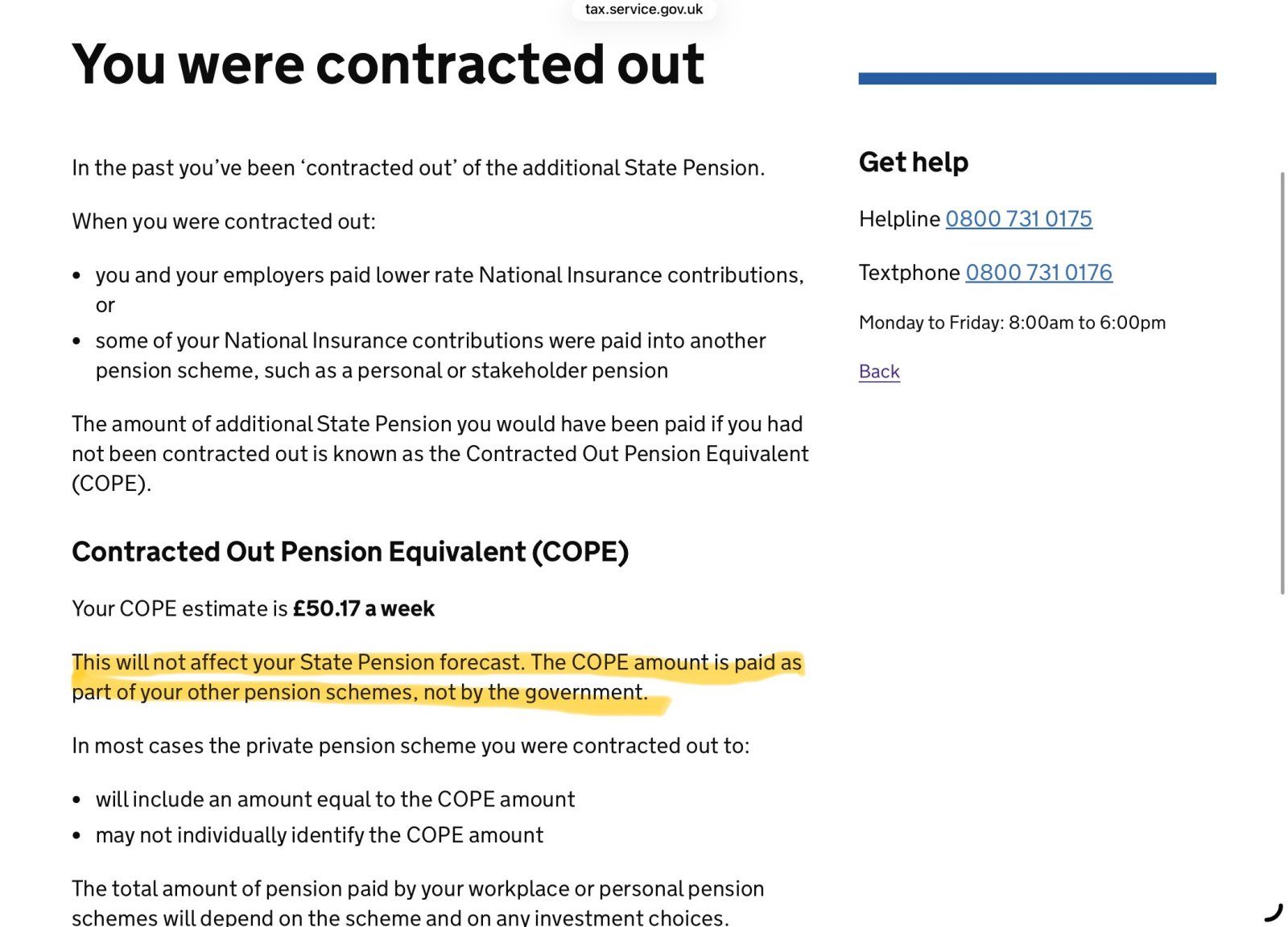Go back using the Back link
The image size is (1288, 927).
tap(879, 372)
